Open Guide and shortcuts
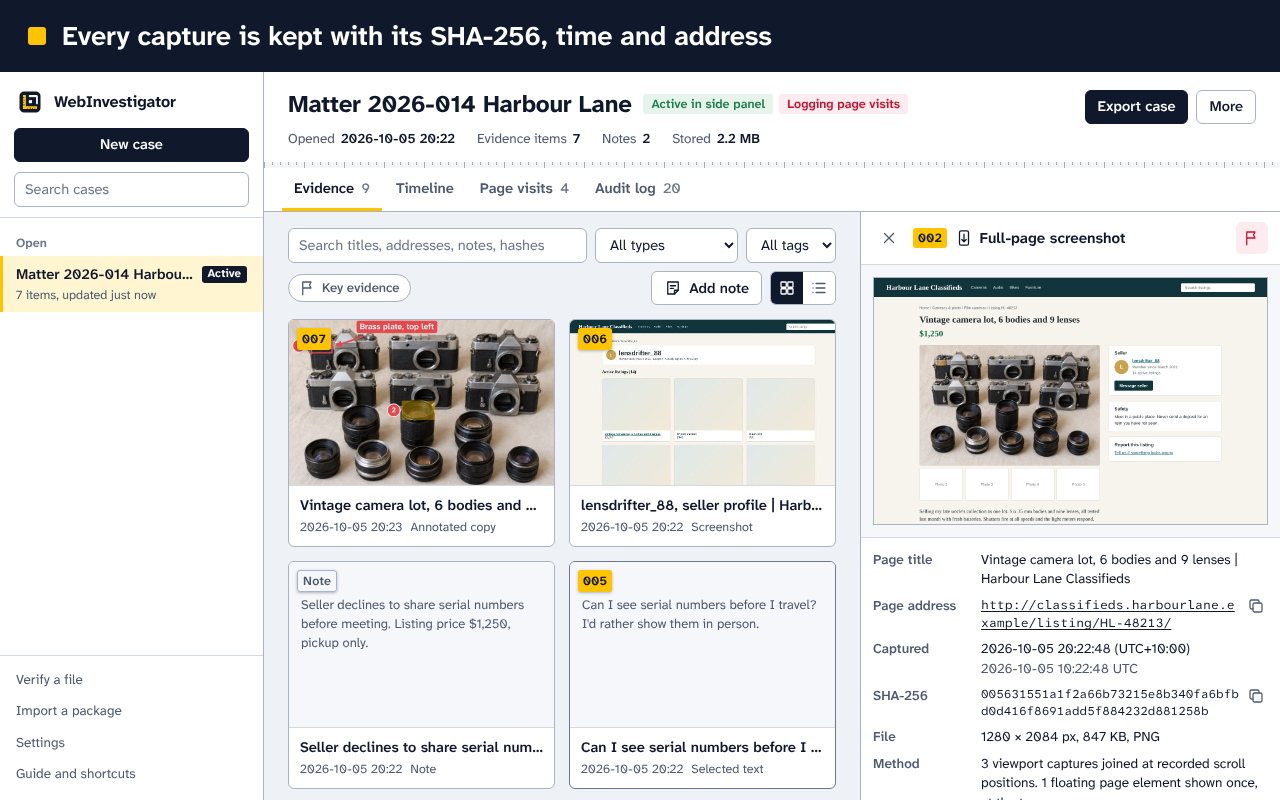This screenshot has width=1280, height=800. pyautogui.click(x=76, y=774)
